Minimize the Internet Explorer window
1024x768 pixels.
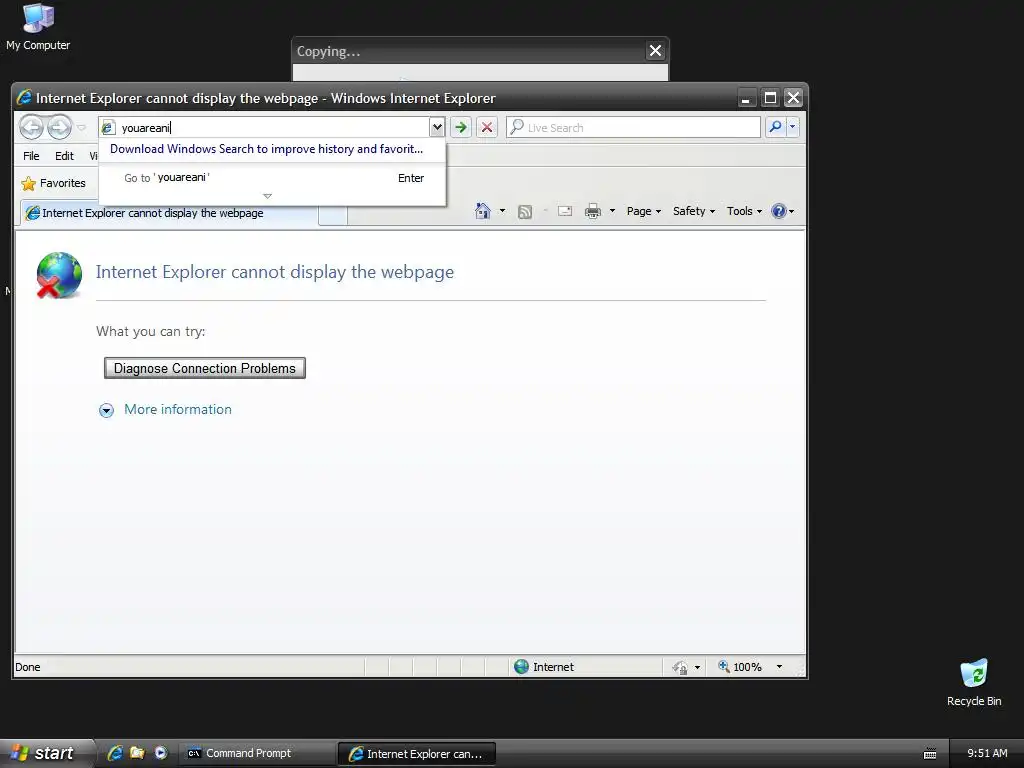[x=745, y=98]
